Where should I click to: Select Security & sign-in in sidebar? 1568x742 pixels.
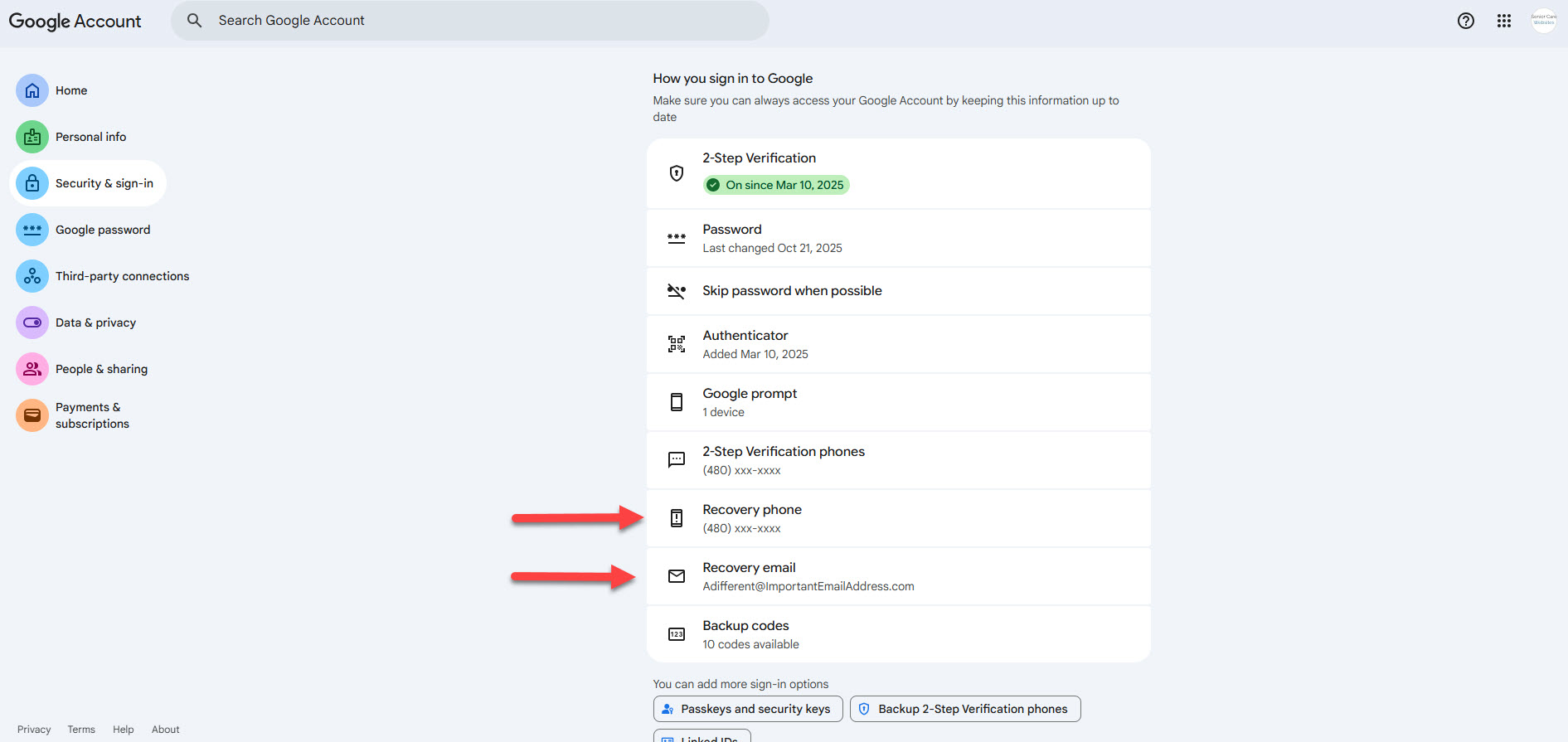(x=104, y=183)
